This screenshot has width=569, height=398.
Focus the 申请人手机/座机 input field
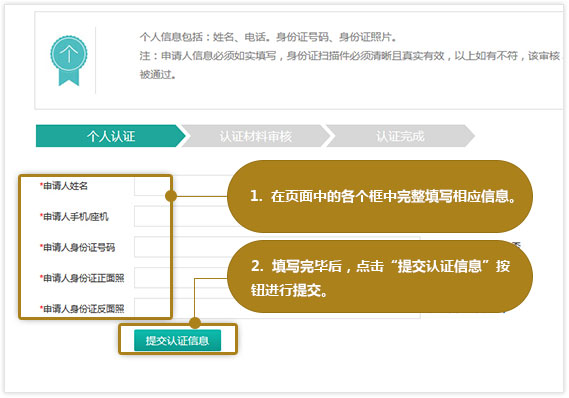(278, 217)
